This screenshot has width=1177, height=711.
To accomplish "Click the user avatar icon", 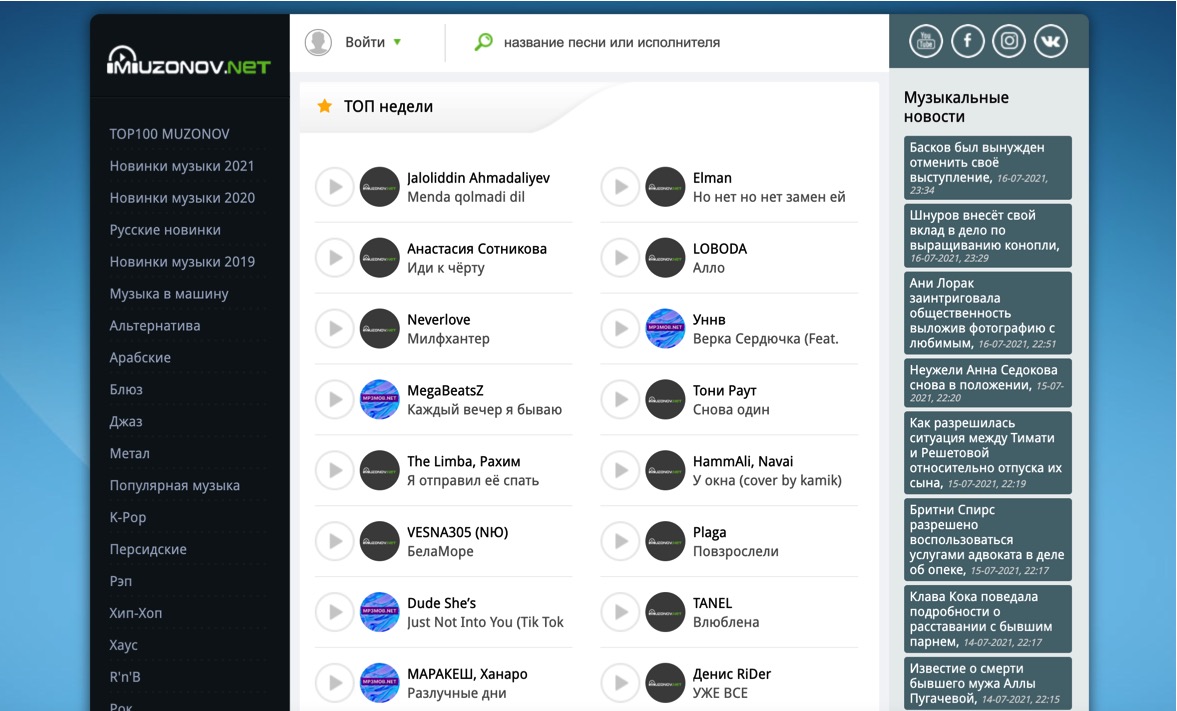I will pyautogui.click(x=318, y=42).
